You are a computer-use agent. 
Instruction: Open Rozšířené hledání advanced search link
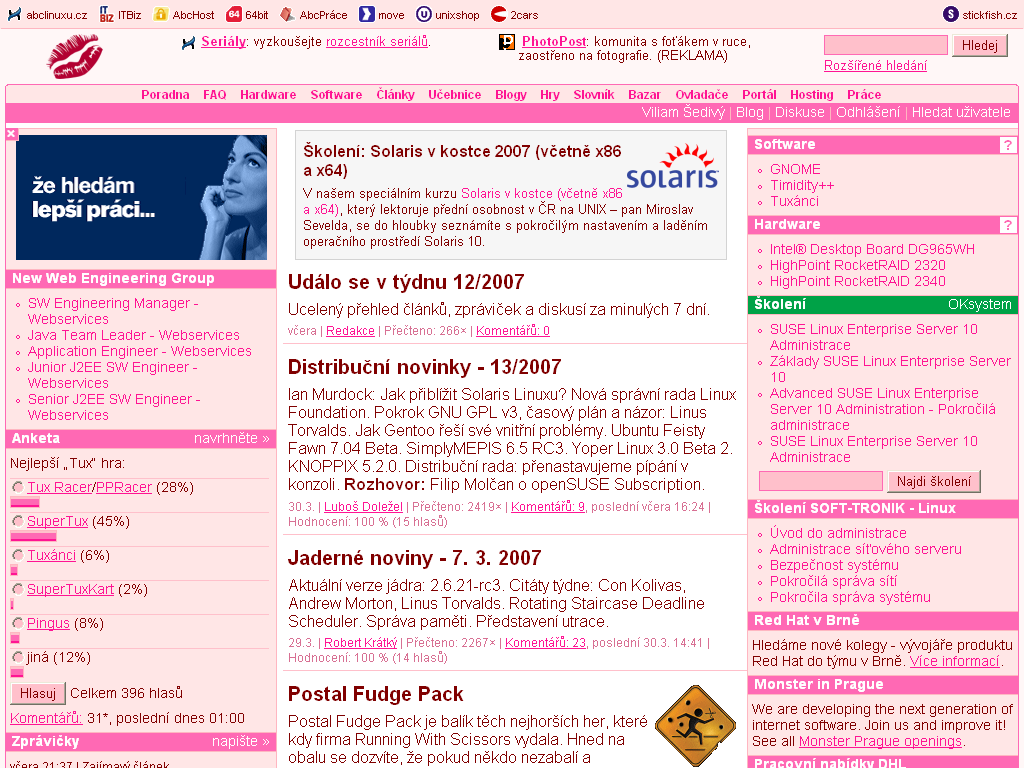click(x=875, y=65)
